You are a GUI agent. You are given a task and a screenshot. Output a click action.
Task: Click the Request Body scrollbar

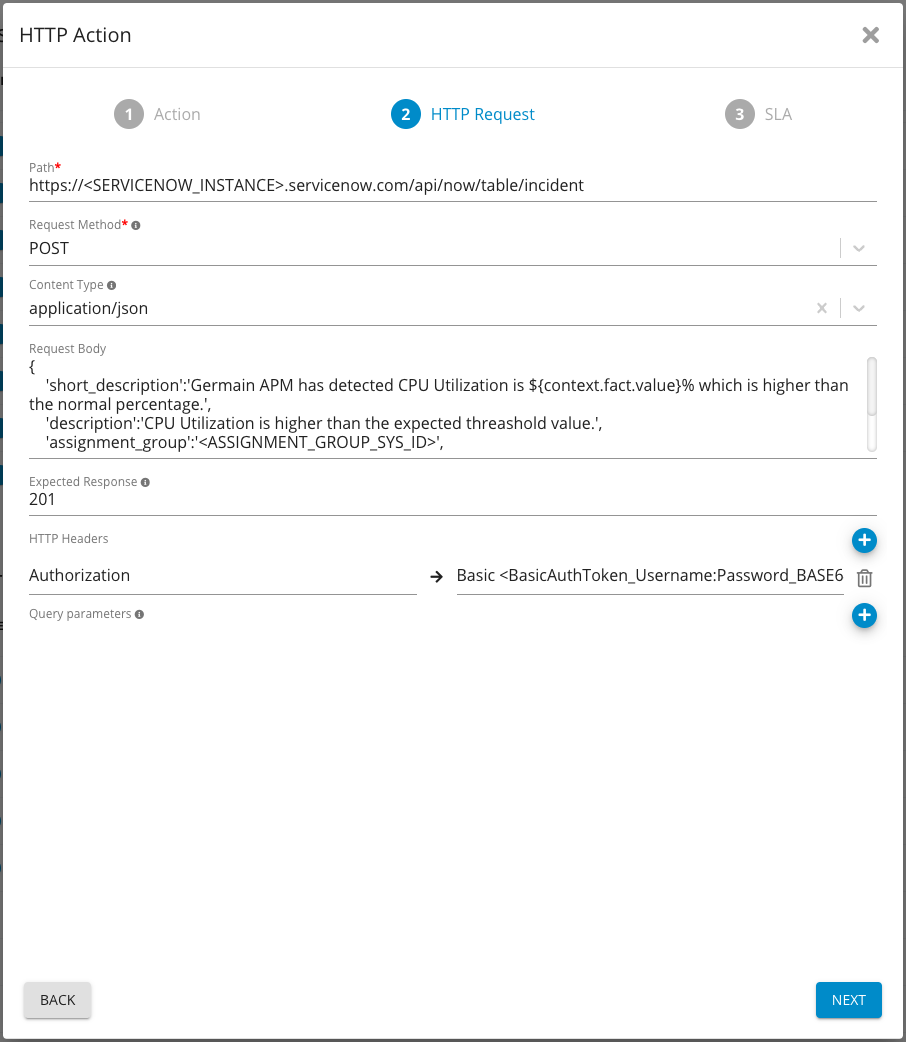[x=871, y=387]
